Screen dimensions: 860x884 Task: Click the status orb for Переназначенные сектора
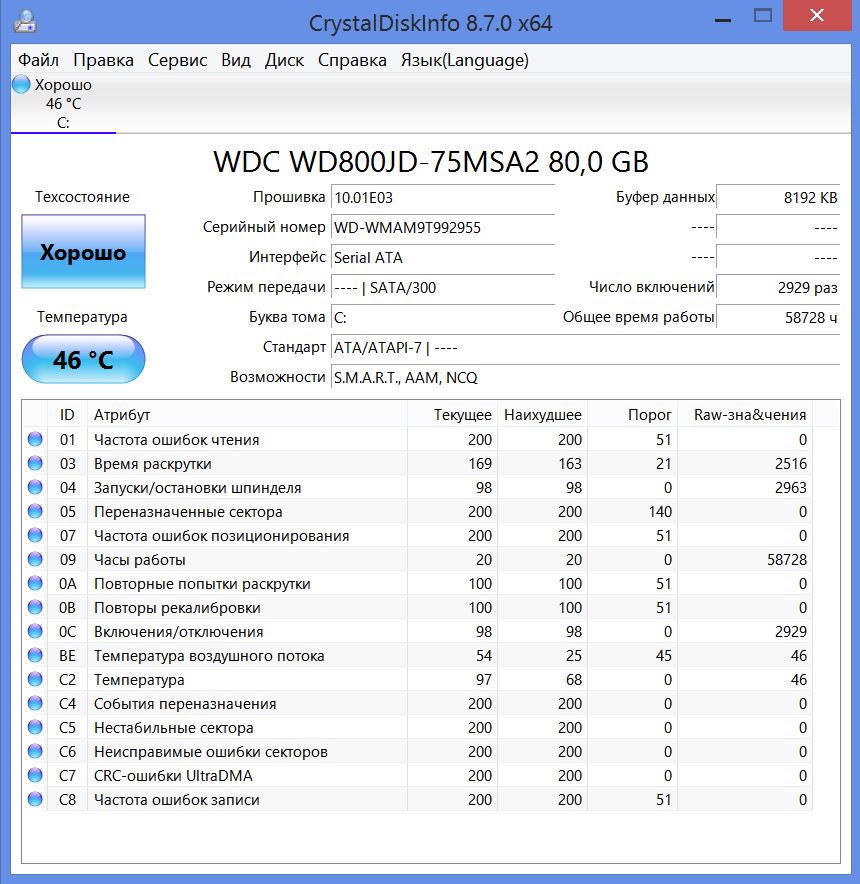[x=35, y=511]
